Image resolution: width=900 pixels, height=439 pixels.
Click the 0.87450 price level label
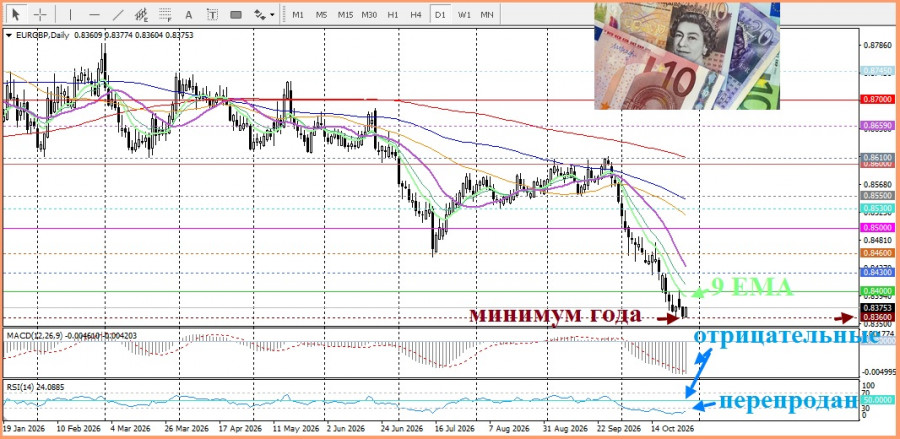point(878,71)
